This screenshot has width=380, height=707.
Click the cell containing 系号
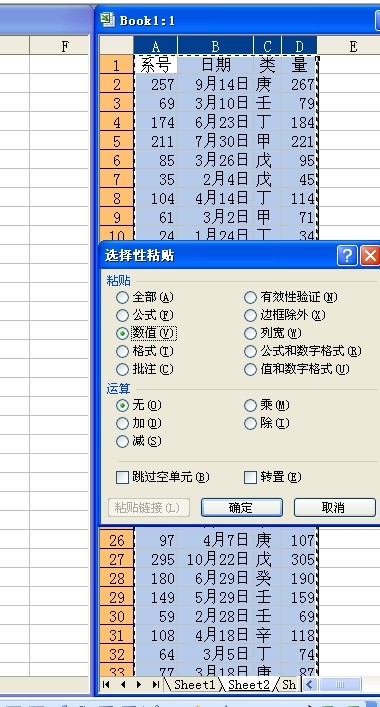pos(156,65)
